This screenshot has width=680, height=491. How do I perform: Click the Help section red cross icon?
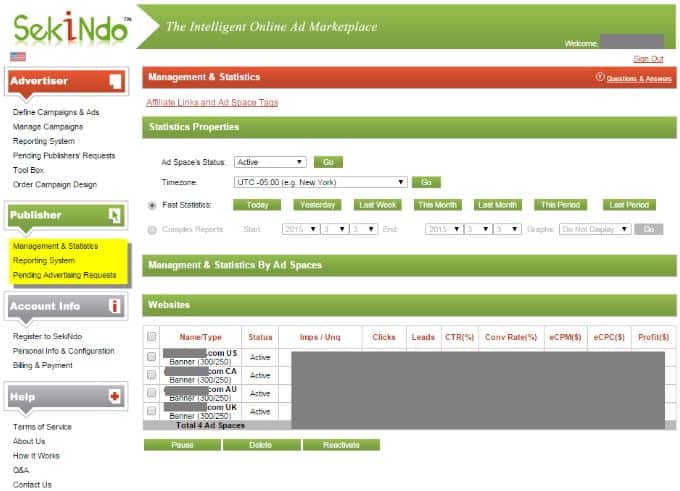coord(115,397)
